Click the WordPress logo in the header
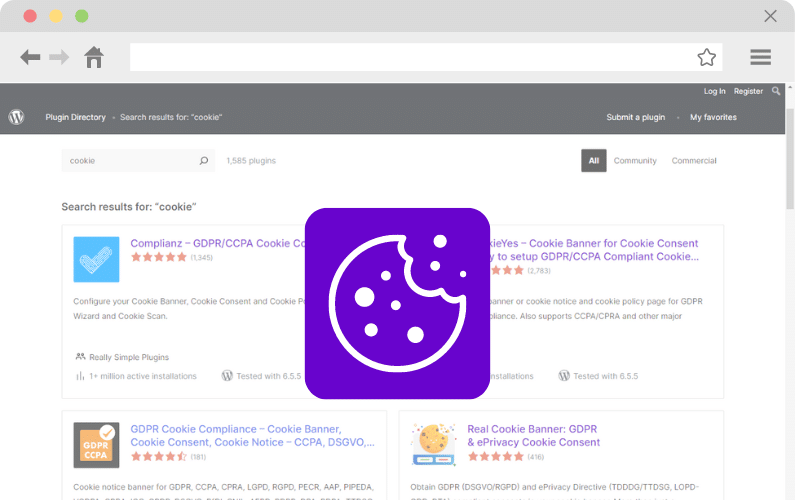 [16, 117]
